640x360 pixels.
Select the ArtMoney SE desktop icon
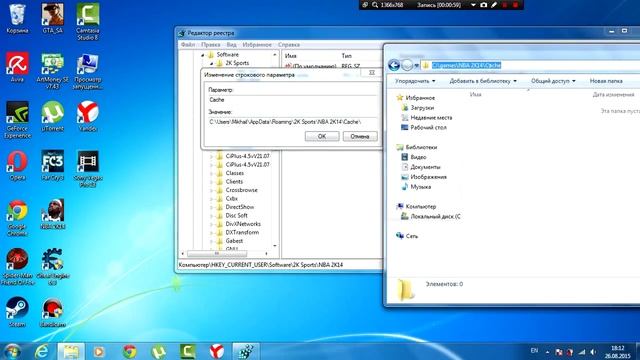coord(53,71)
